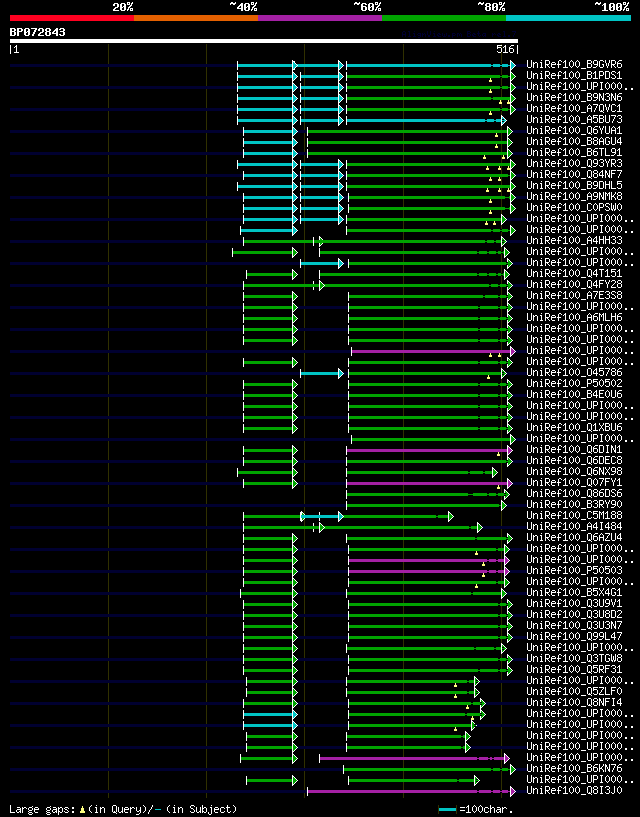Select the UniRef100_A4HH33 label

(x=574, y=241)
